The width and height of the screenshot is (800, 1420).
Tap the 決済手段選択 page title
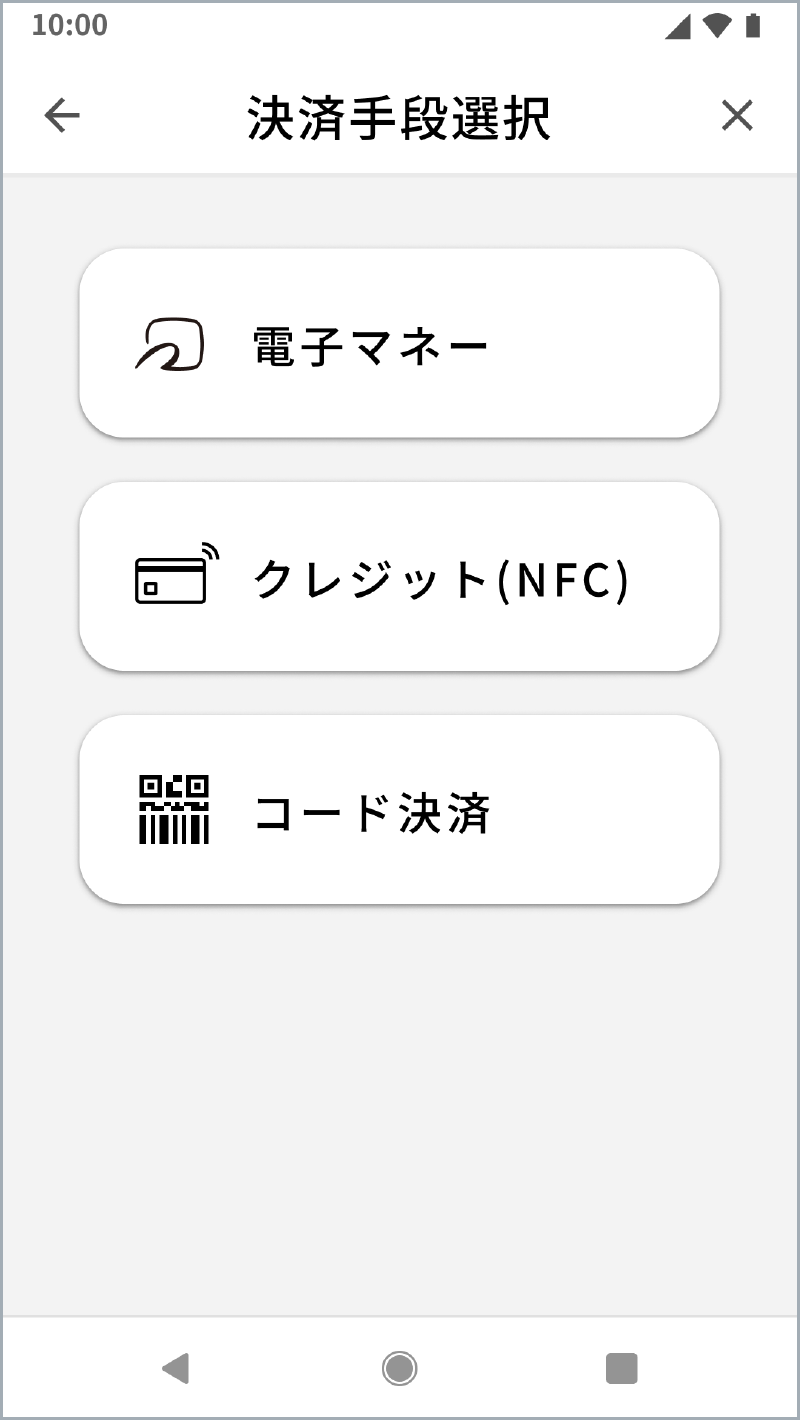coord(399,118)
